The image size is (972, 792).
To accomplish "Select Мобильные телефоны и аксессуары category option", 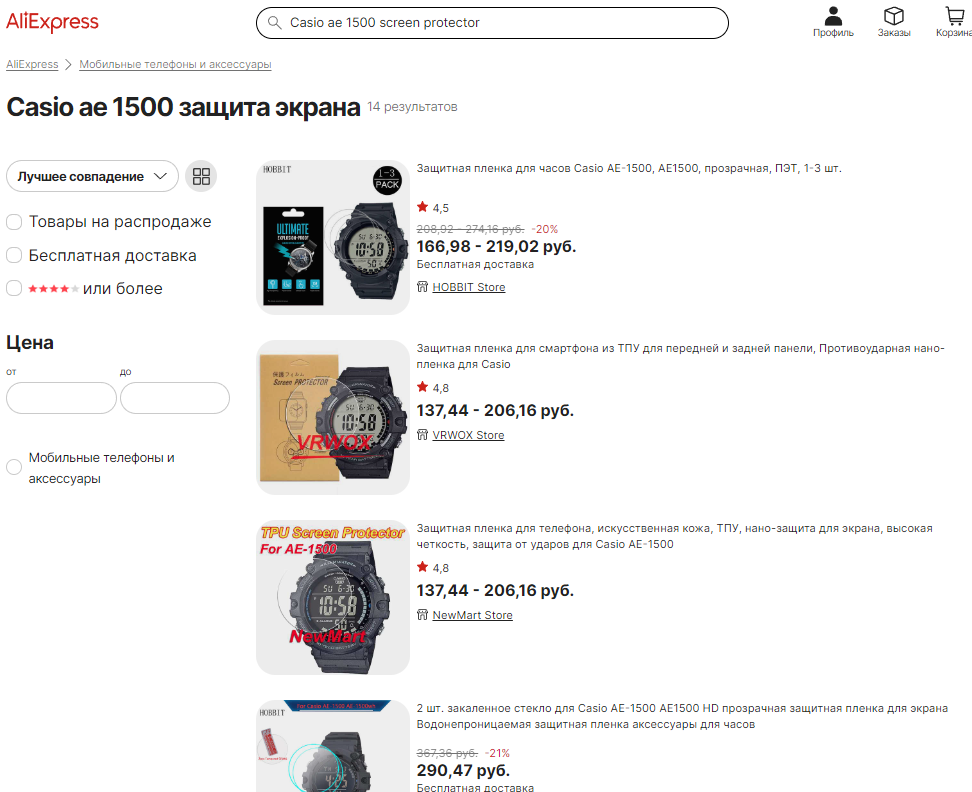I will pos(14,467).
